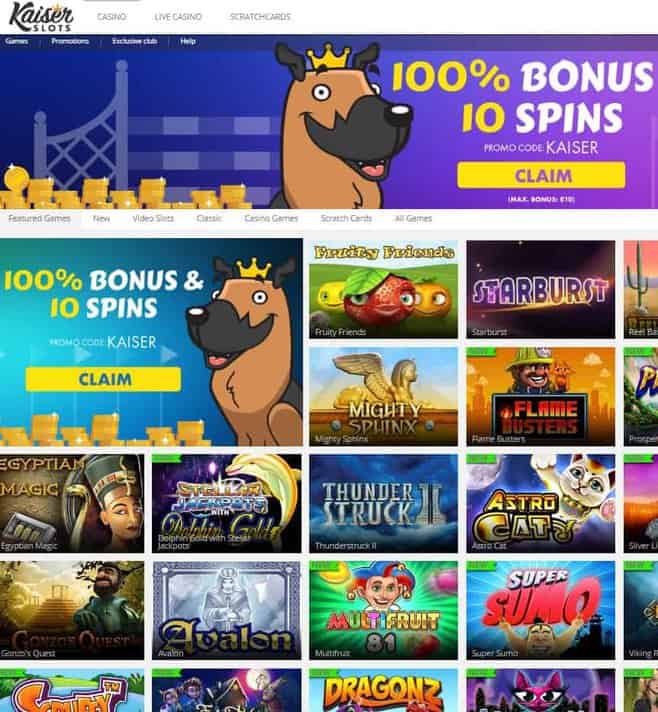This screenshot has width=658, height=712.
Task: Click the Claim button in top banner
Action: [541, 175]
